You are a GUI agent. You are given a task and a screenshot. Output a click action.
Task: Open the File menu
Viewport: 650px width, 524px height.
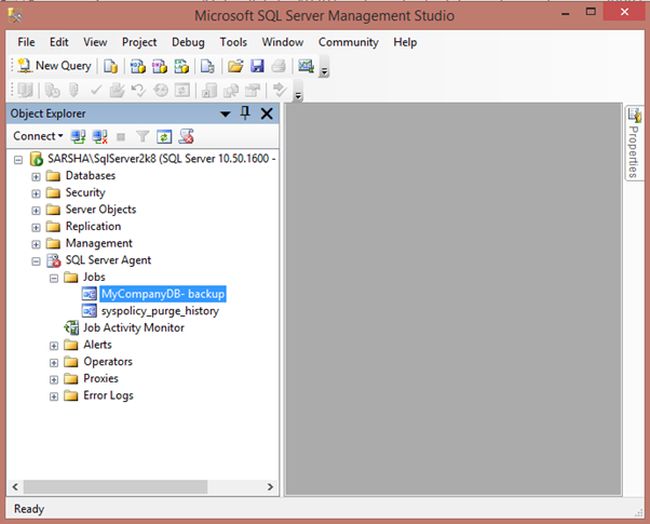pos(26,42)
